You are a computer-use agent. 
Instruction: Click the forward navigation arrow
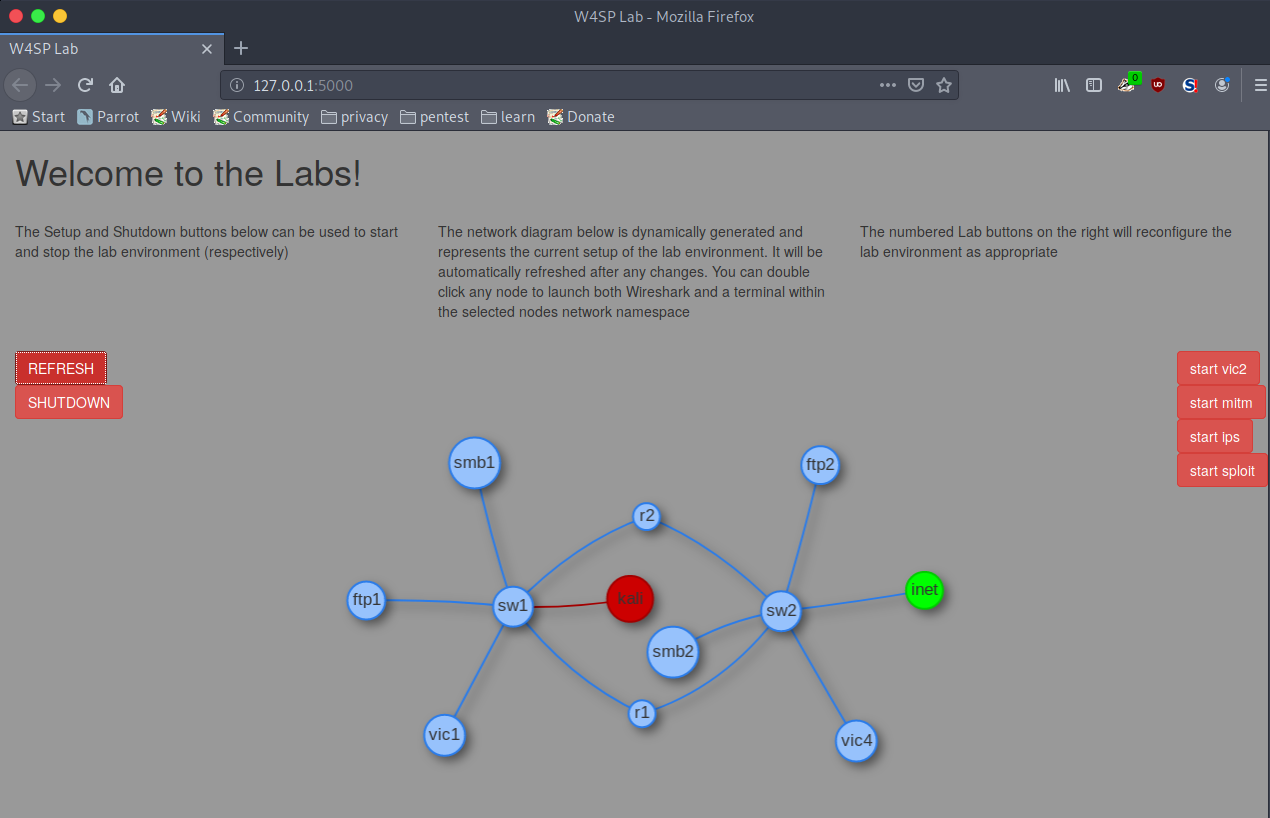tap(53, 85)
